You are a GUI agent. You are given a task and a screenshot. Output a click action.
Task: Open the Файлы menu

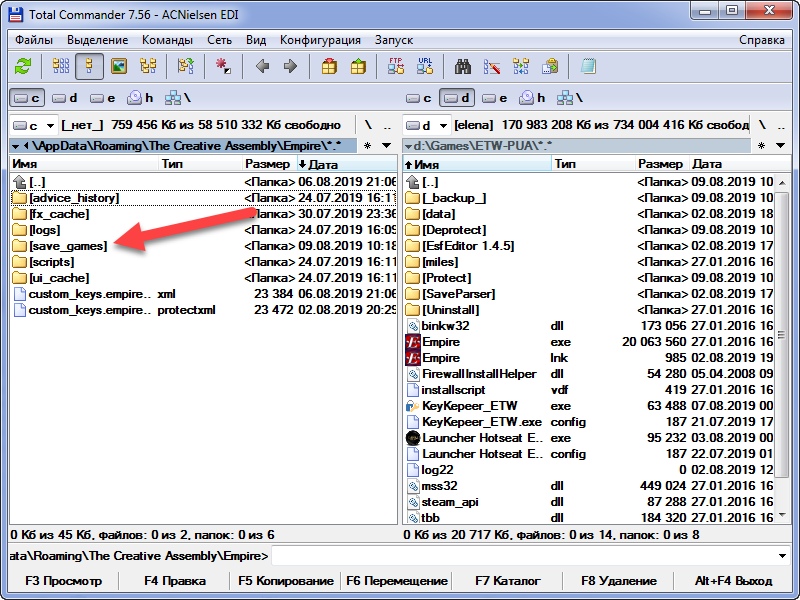(34, 40)
